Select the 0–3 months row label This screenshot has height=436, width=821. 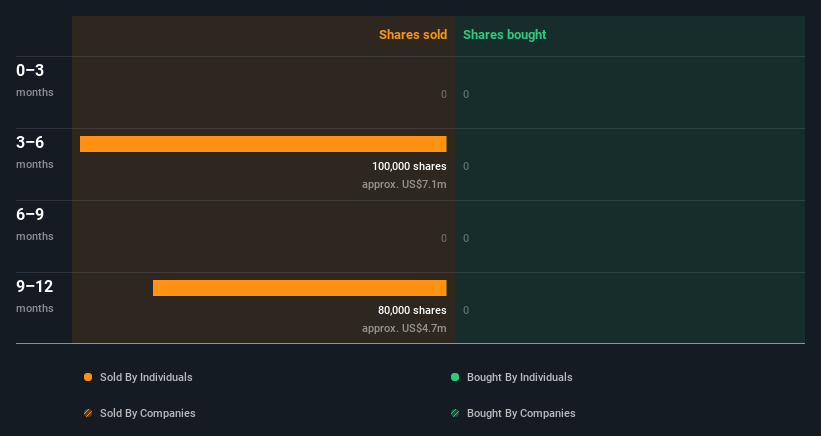35,80
